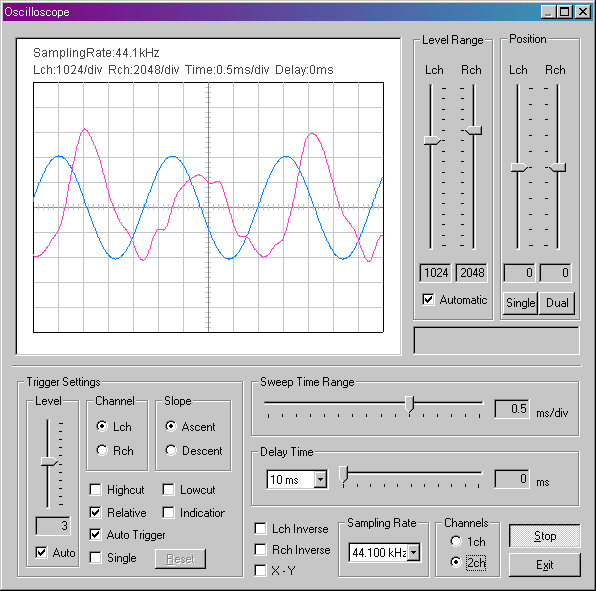This screenshot has width=596, height=591.
Task: Open the Sampling Rate 44.100 kHz dropdown
Action: point(414,552)
